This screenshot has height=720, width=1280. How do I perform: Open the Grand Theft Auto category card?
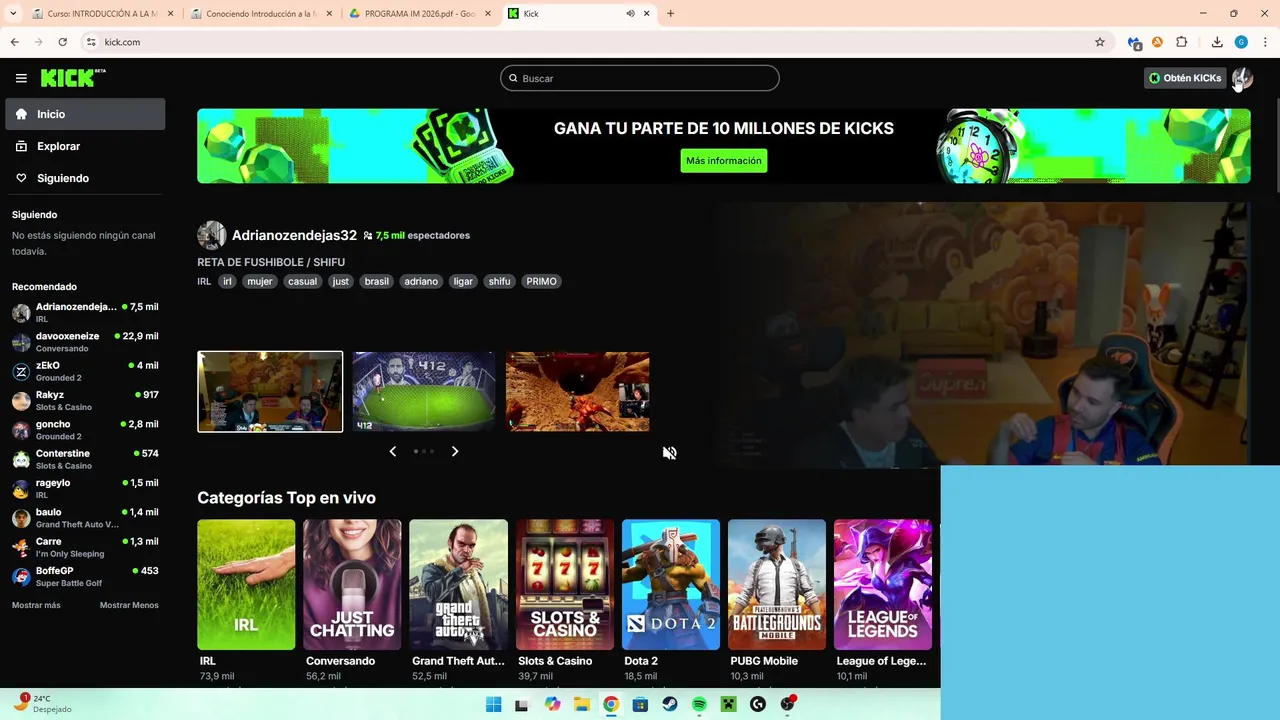pyautogui.click(x=458, y=585)
